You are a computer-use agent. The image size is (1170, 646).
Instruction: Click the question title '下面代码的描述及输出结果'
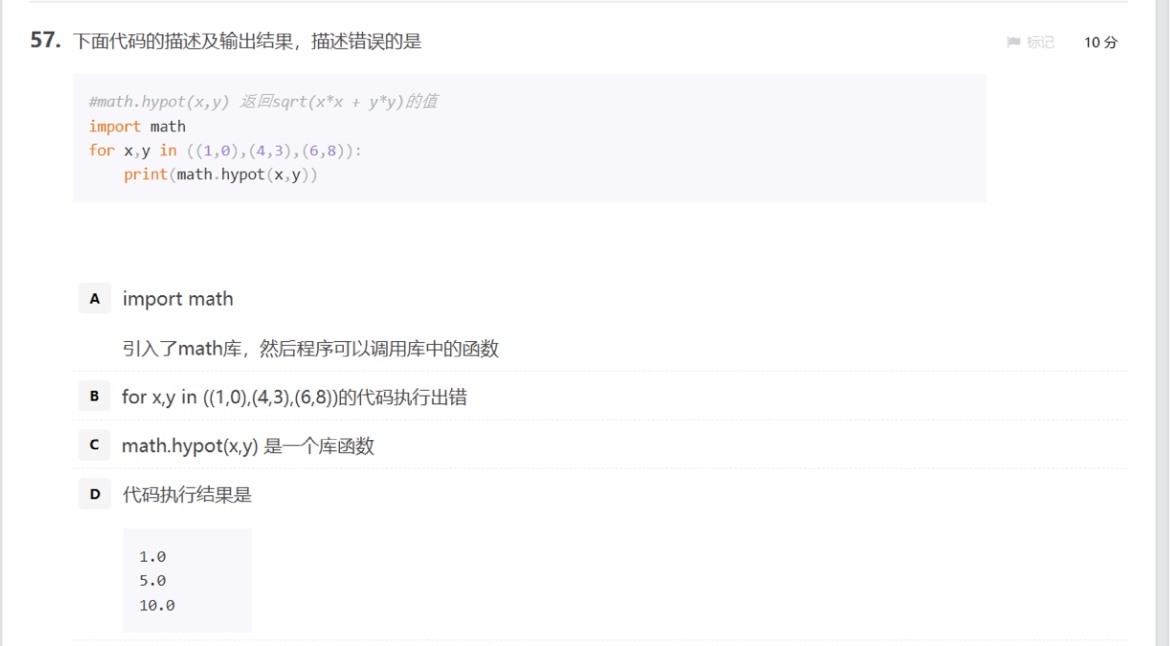(x=247, y=41)
